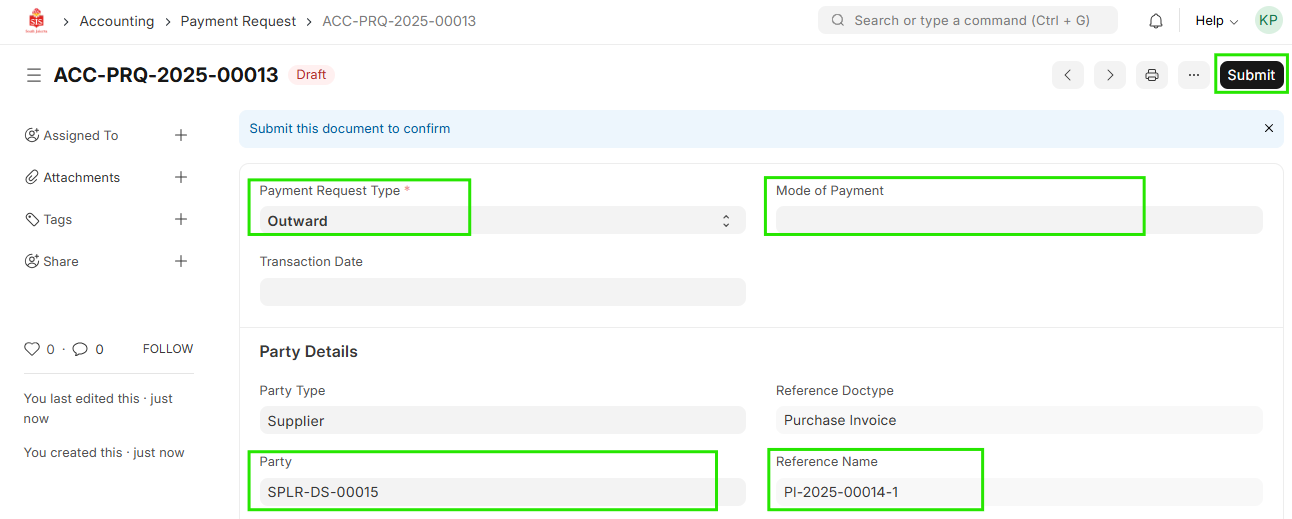Viewport: 1292px width, 519px height.
Task: Toggle the sidebar hamburger menu
Action: coord(34,75)
